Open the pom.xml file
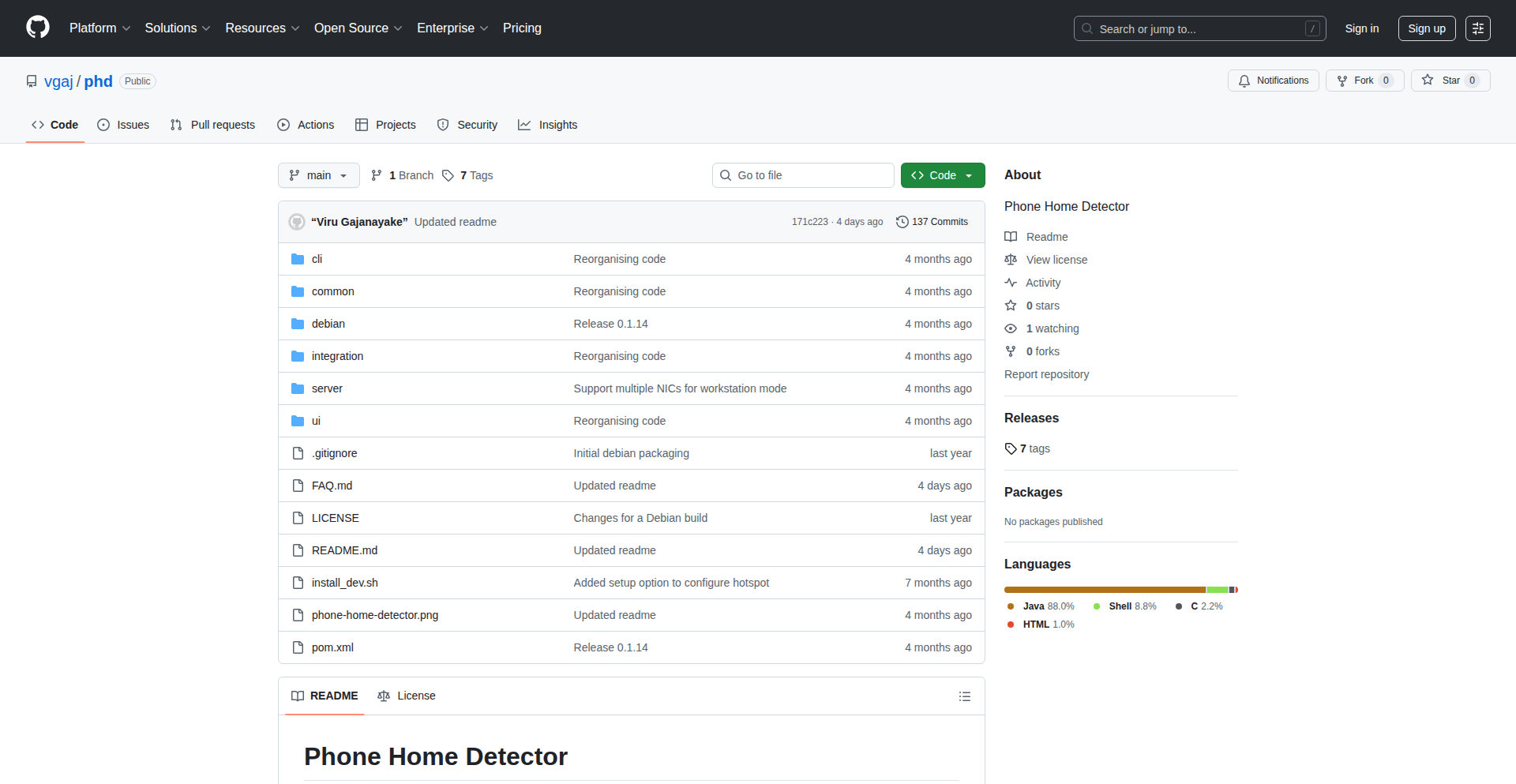The width and height of the screenshot is (1516, 784). 332,647
